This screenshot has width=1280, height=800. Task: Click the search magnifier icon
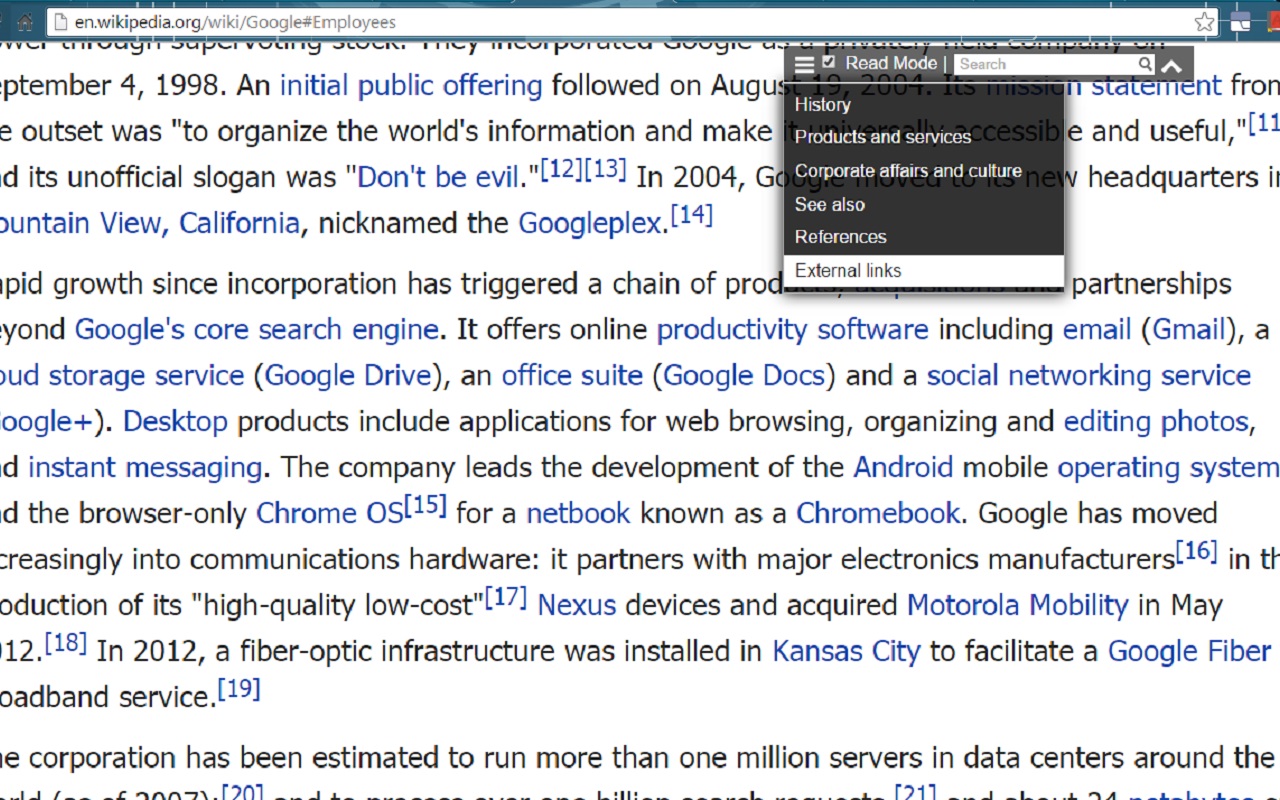1145,64
